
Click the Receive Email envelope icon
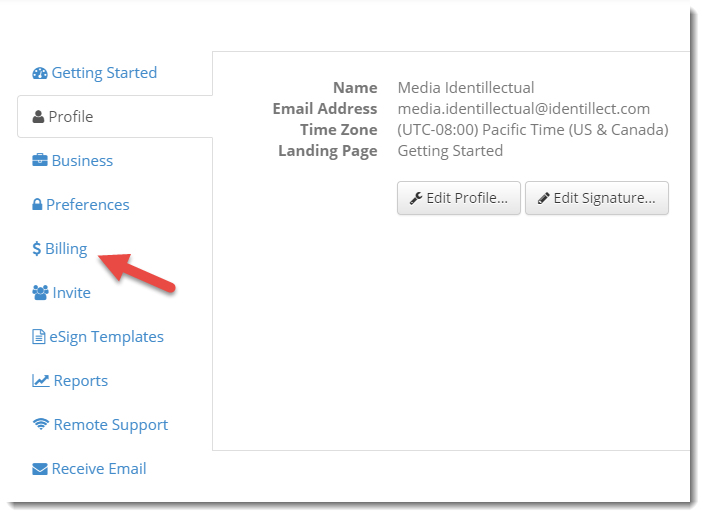tap(40, 469)
